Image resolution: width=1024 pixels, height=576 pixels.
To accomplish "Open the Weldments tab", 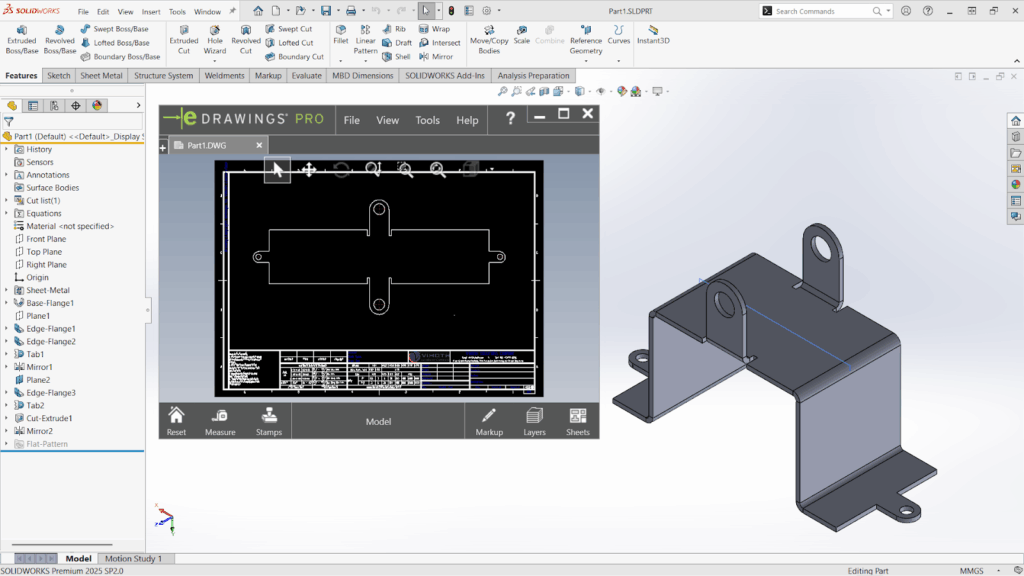I will [224, 76].
